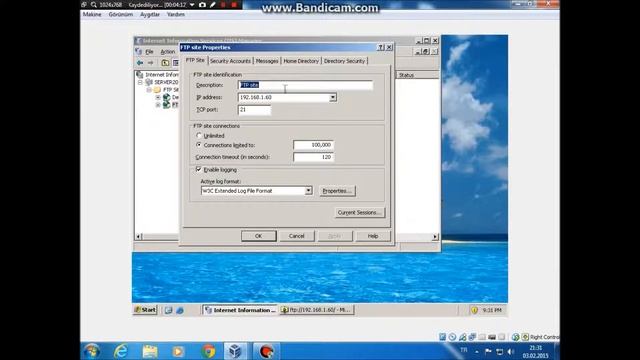Switch to the Security Accounts tab
Screen dimensions: 640x360
[230, 61]
